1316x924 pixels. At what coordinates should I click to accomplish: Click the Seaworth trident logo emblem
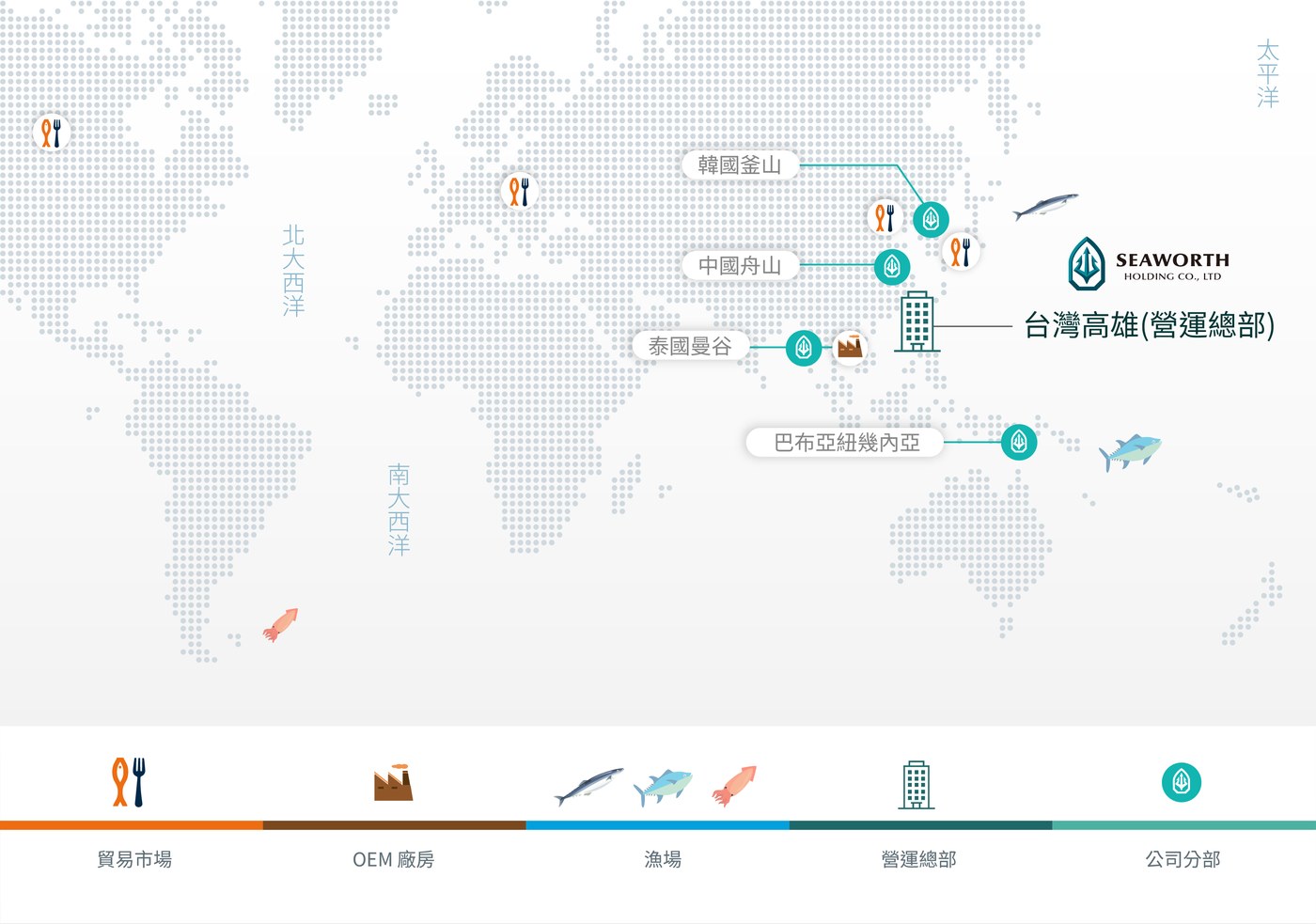[1087, 263]
